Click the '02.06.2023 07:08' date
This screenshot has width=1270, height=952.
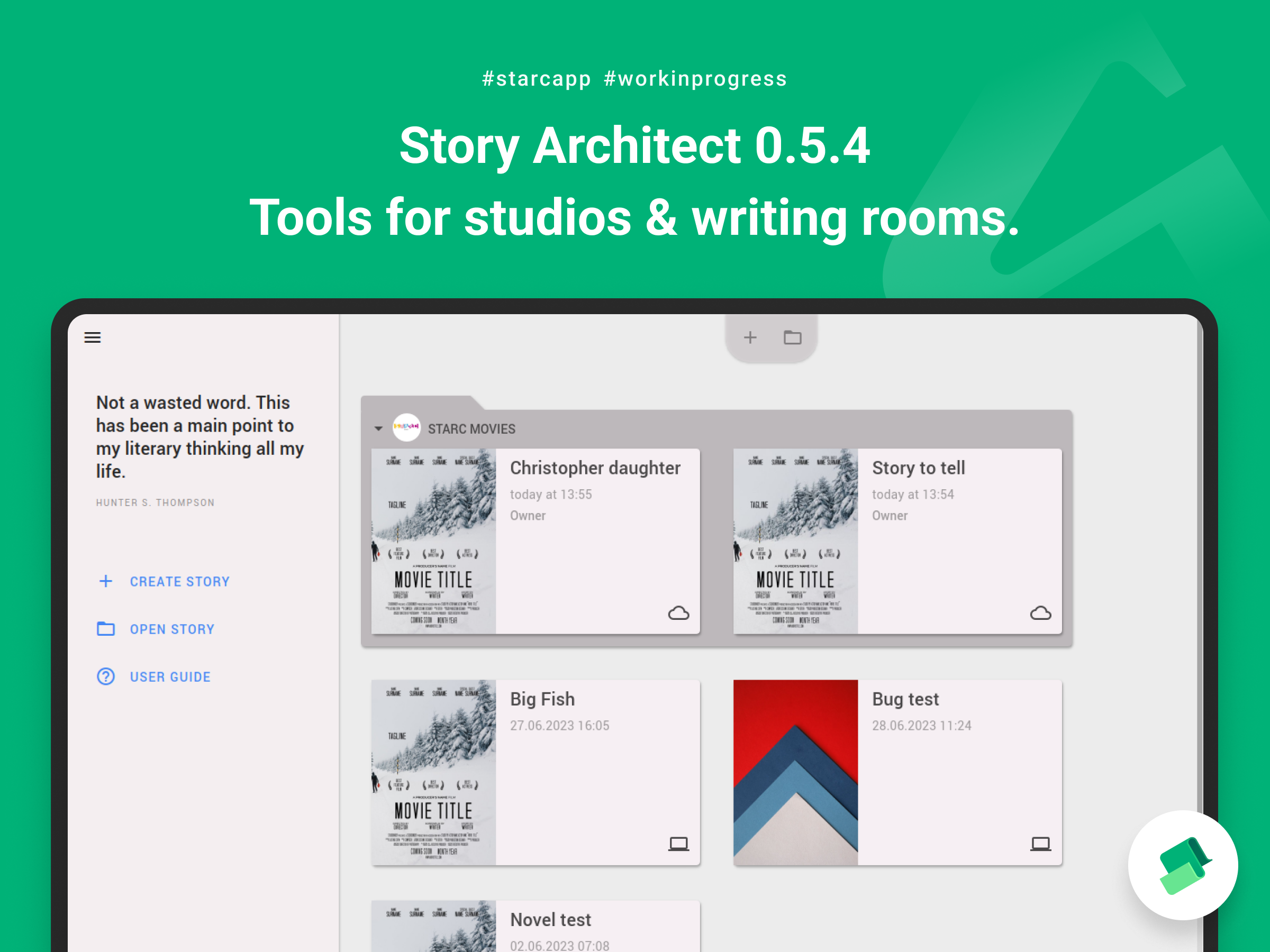[560, 945]
